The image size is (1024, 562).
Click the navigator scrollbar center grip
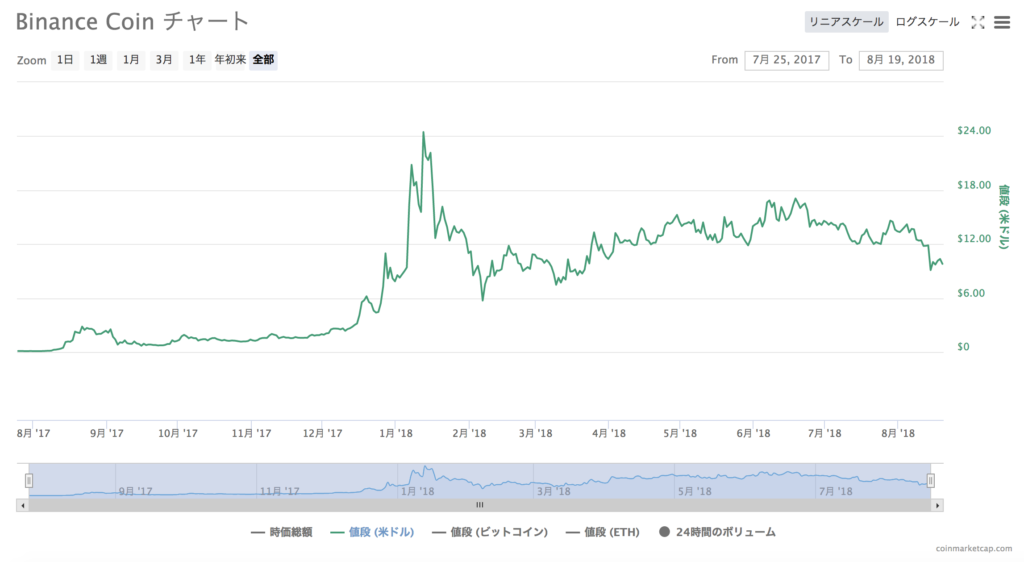click(x=480, y=505)
